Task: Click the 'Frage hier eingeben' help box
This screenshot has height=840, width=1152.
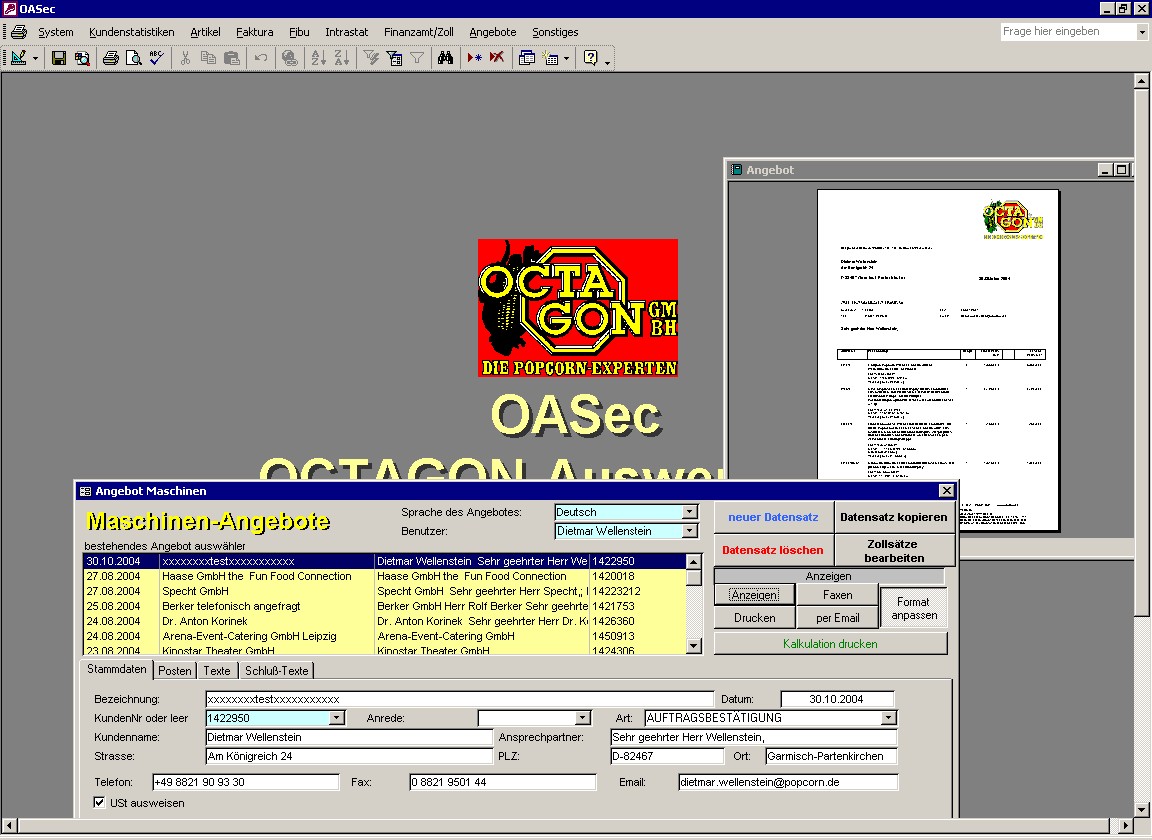Action: pyautogui.click(x=1068, y=32)
